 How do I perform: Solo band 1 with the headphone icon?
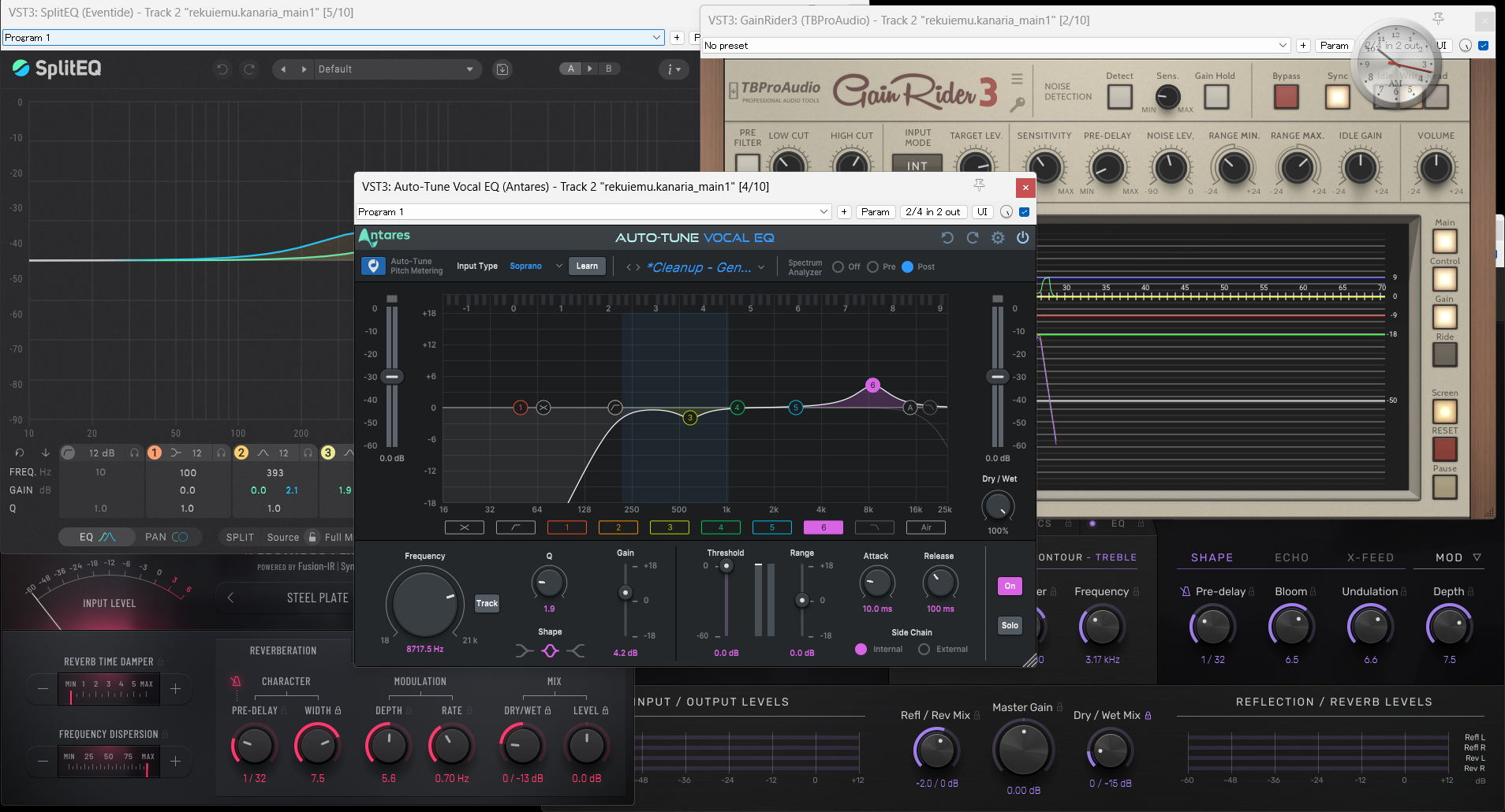[222, 453]
